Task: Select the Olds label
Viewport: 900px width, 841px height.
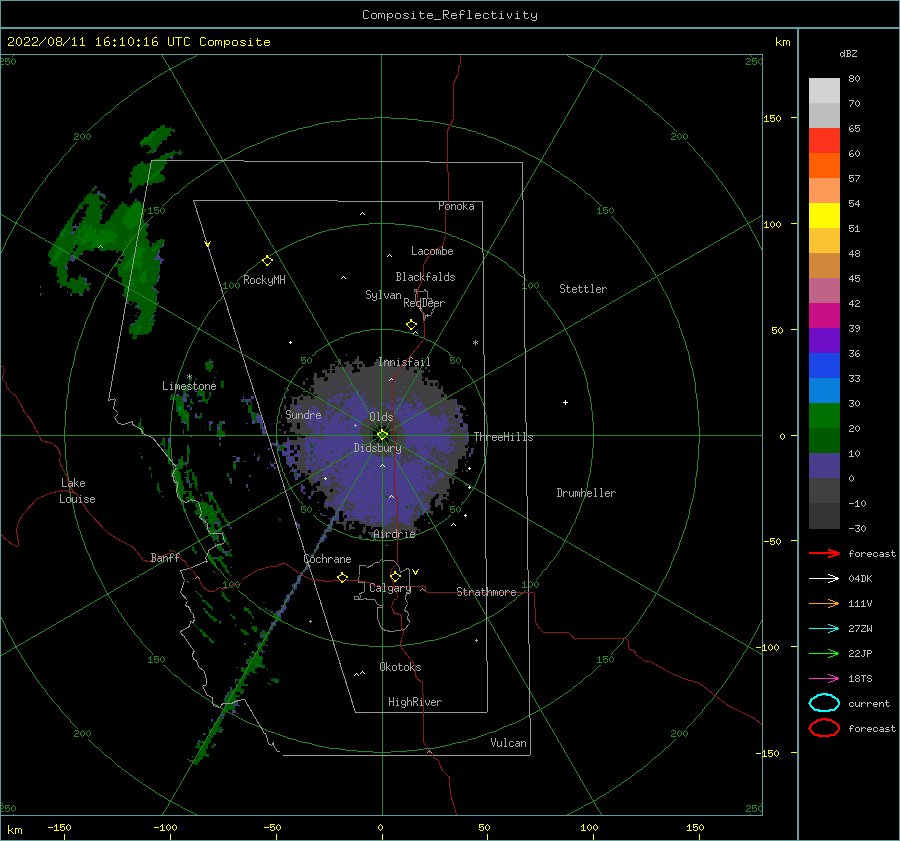Action: (381, 417)
